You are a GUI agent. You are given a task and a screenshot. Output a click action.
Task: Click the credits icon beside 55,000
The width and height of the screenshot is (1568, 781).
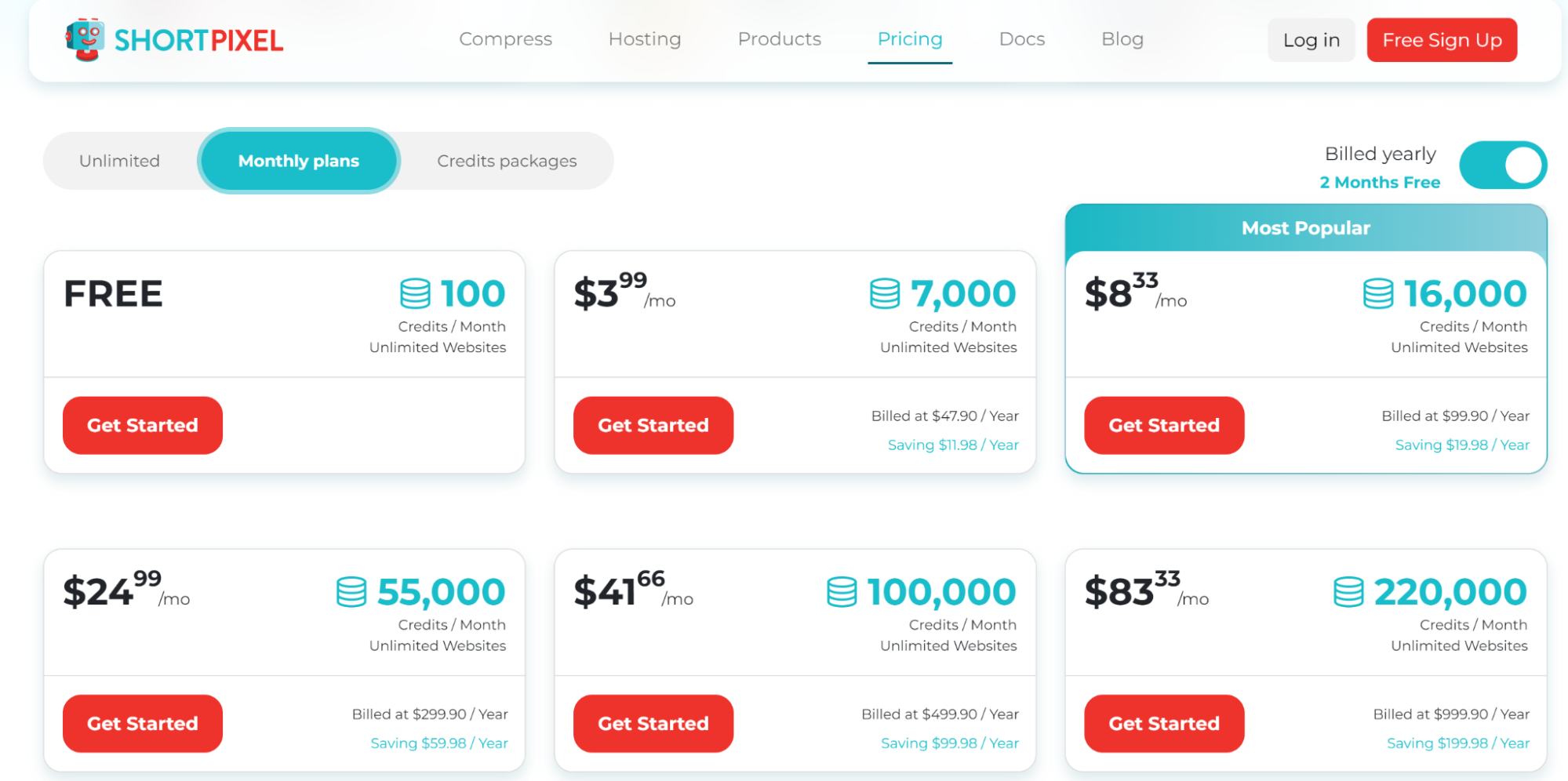(351, 592)
